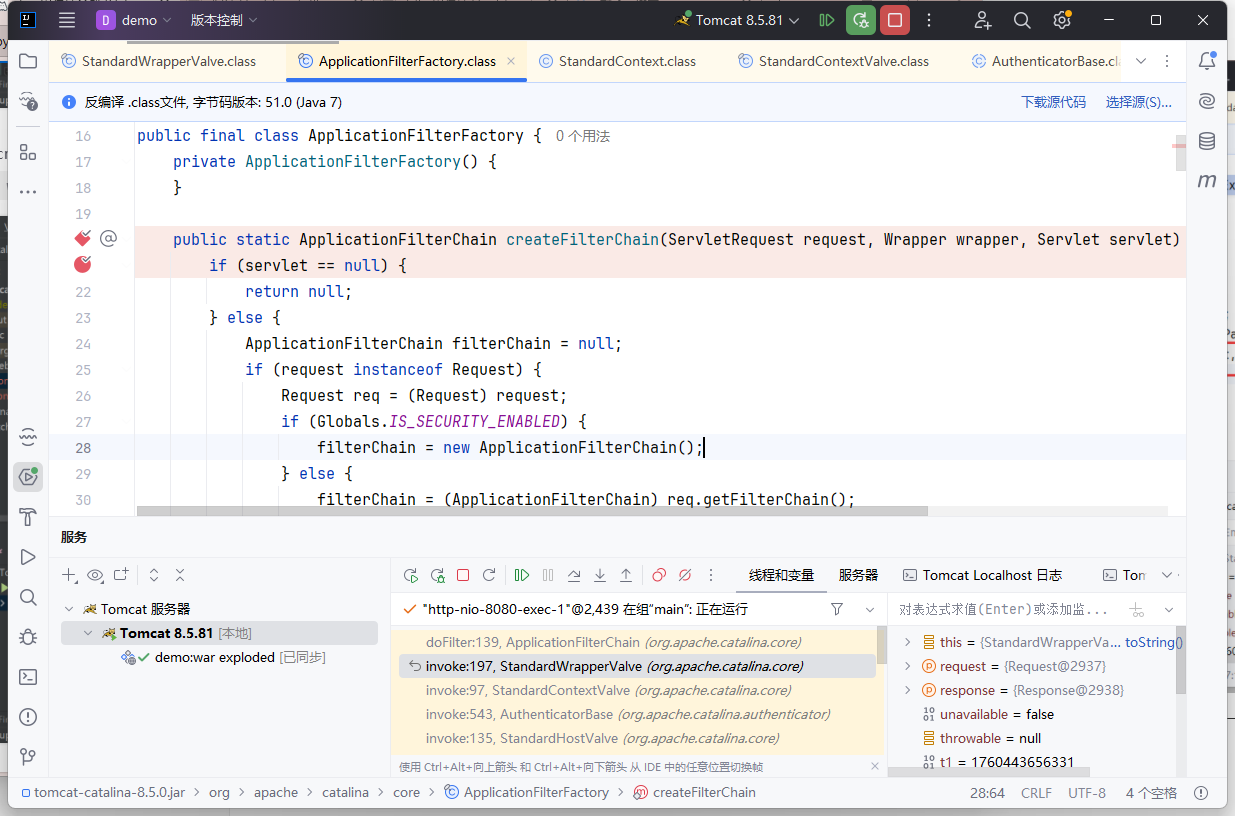Open the Database tool window icon

pos(1207,141)
